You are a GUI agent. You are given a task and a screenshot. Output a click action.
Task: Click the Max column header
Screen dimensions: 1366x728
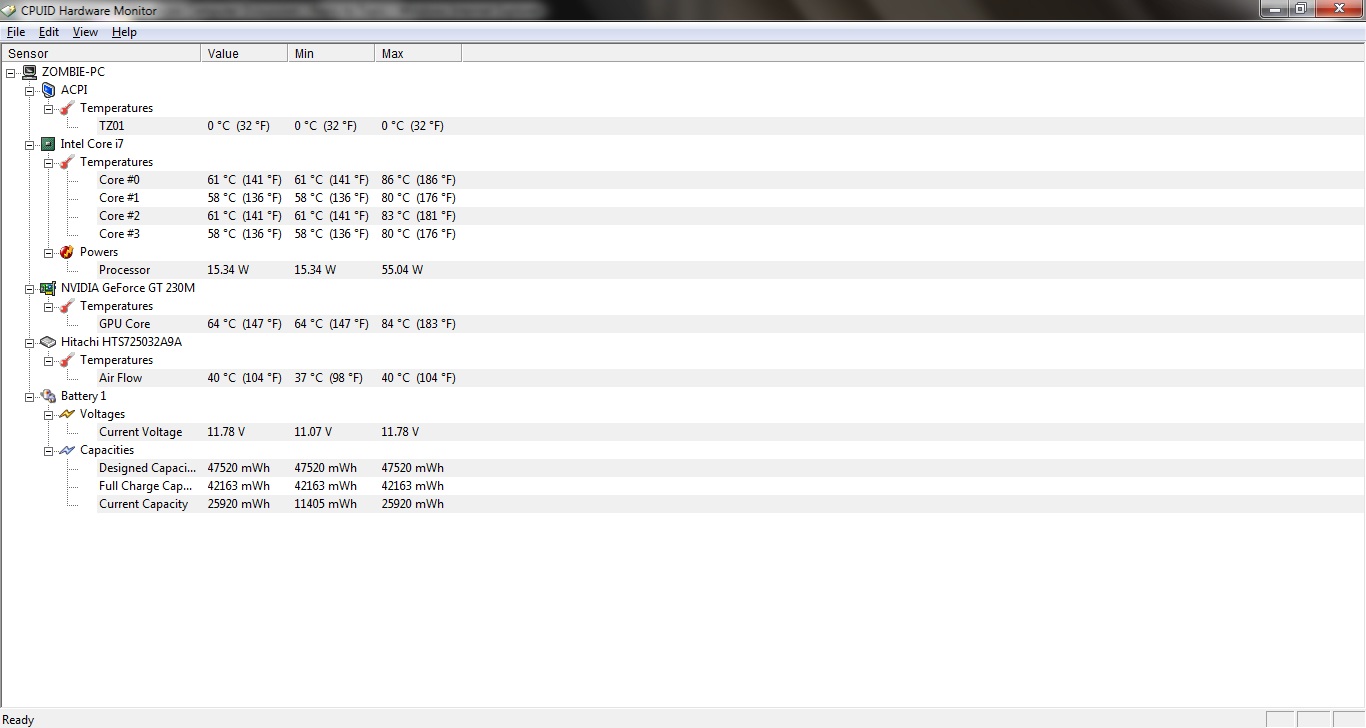(x=418, y=54)
